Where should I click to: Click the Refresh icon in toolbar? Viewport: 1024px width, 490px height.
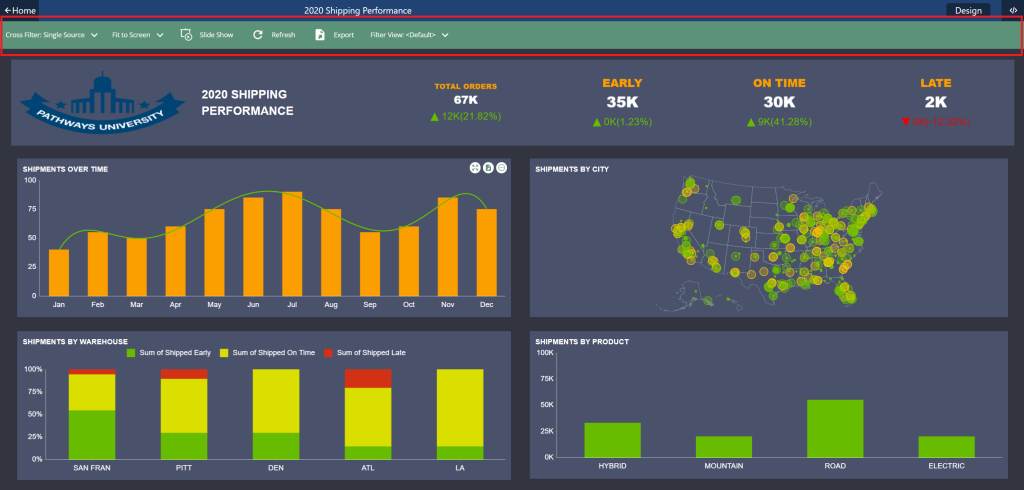(258, 35)
